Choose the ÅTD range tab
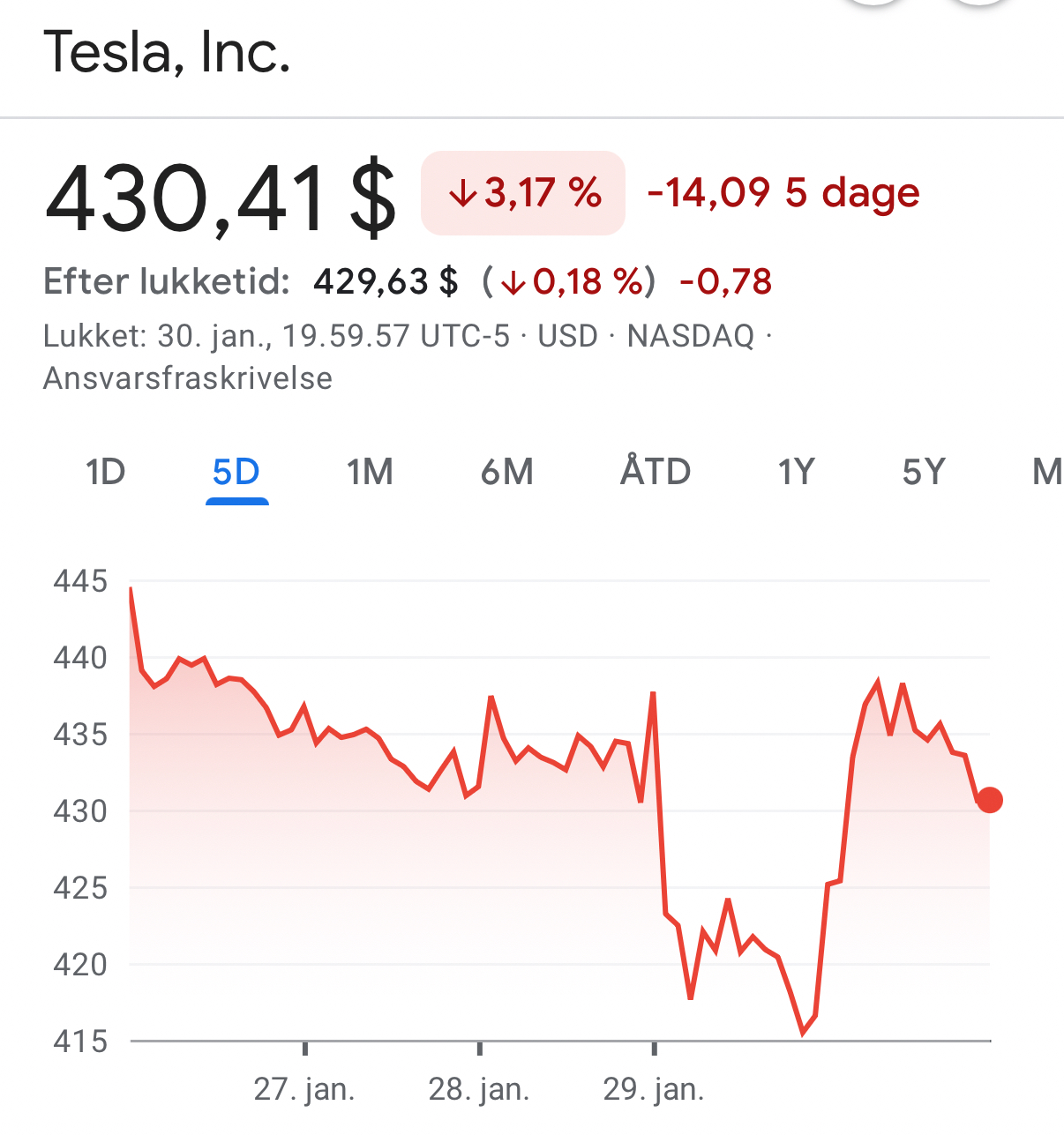The image size is (1064, 1135). [656, 472]
